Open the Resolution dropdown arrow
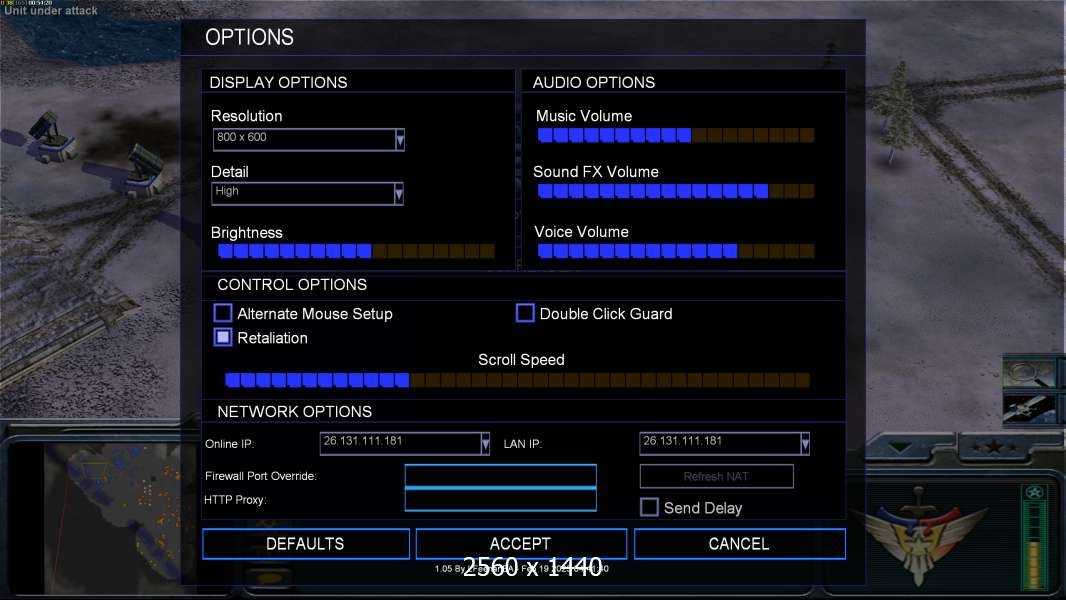1066x600 pixels. pyautogui.click(x=400, y=140)
